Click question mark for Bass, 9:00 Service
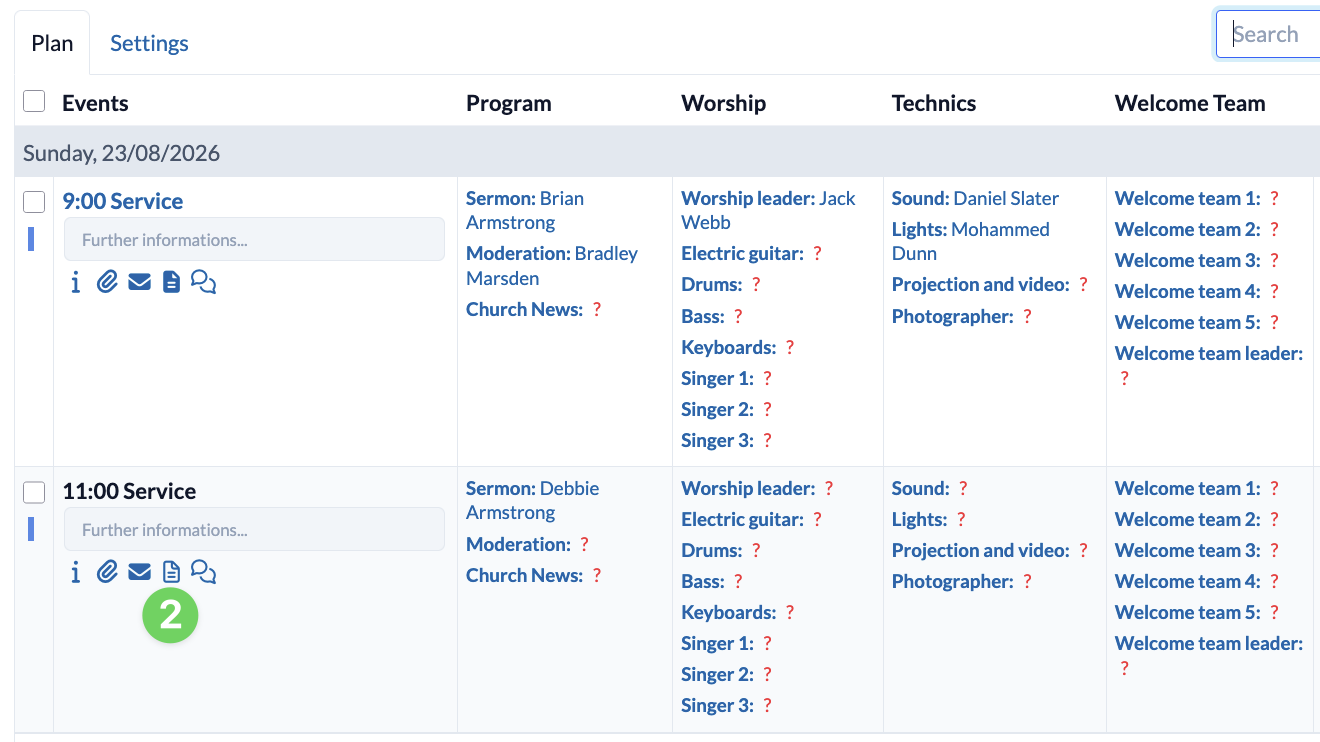The image size is (1320, 742). [x=738, y=317]
